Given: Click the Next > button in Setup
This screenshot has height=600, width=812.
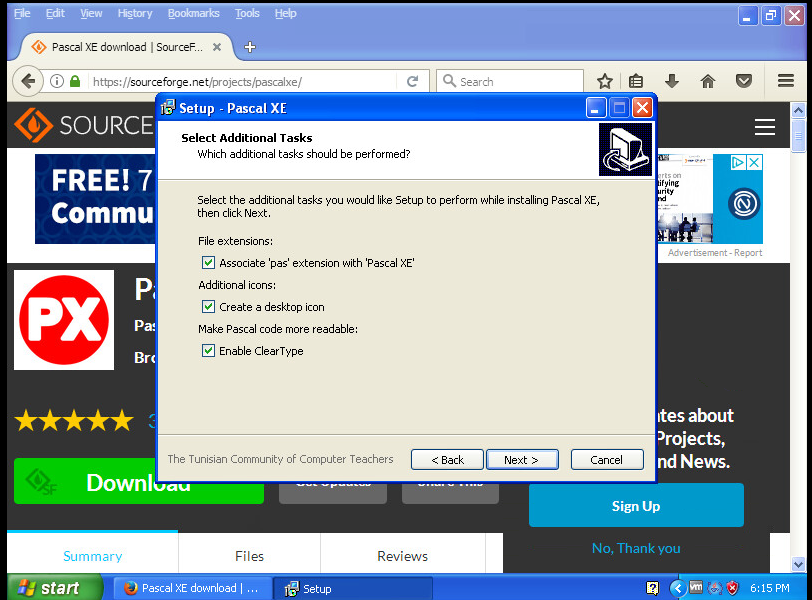Looking at the screenshot, I should [x=522, y=460].
